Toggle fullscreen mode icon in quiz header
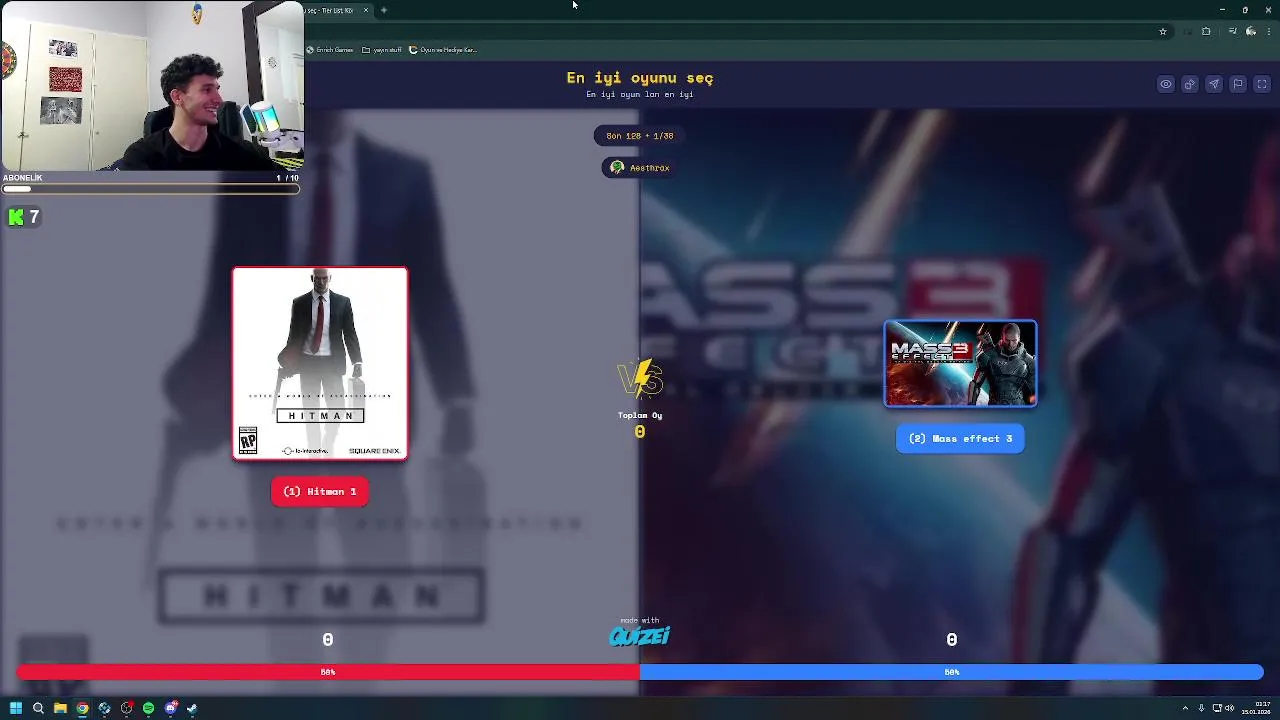 pyautogui.click(x=1262, y=84)
